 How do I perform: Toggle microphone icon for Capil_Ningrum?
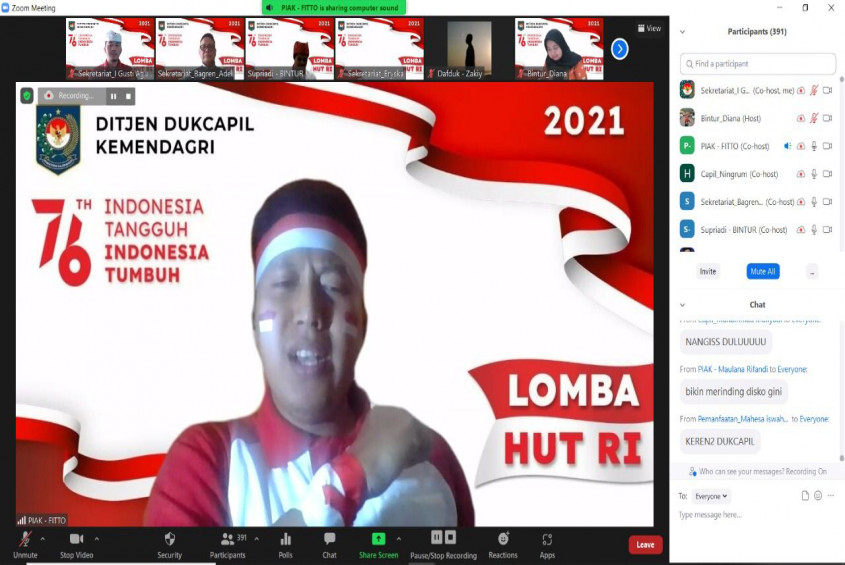814,174
